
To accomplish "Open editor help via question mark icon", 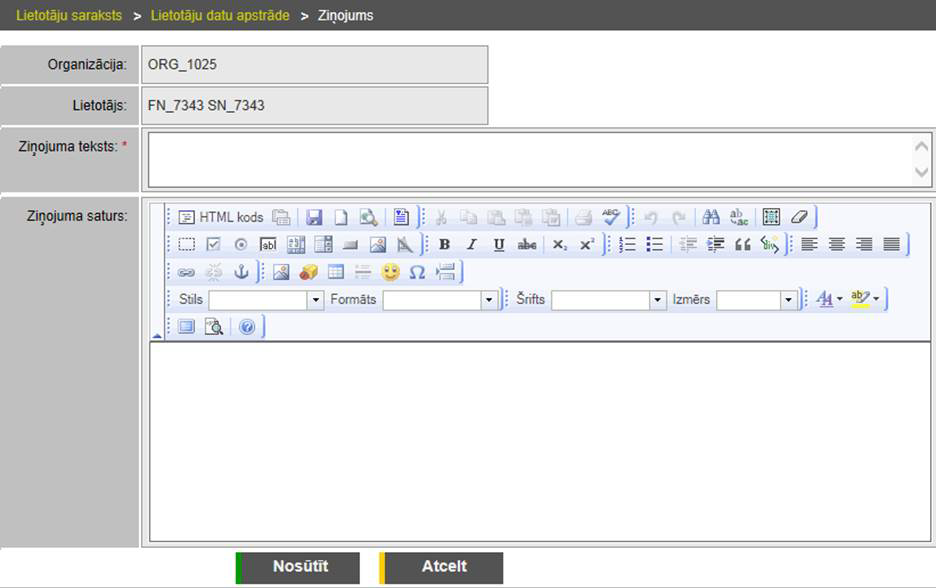I will point(247,327).
